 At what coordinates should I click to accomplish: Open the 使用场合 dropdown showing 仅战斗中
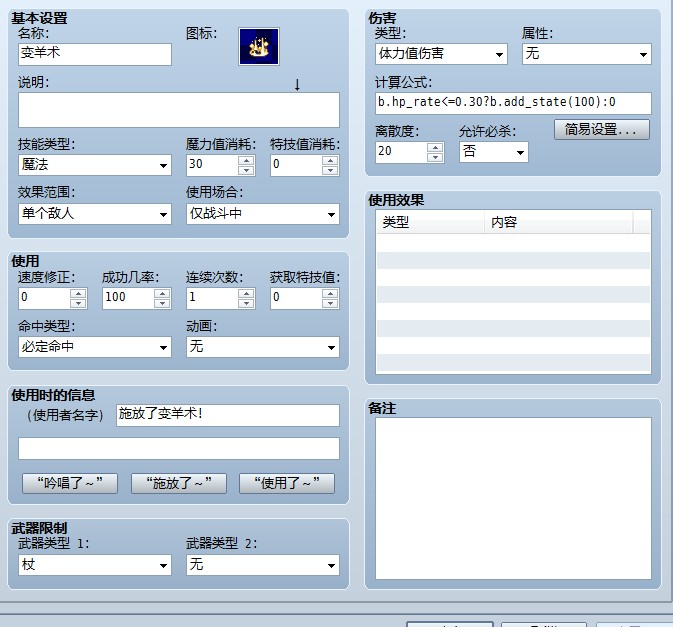click(x=263, y=214)
